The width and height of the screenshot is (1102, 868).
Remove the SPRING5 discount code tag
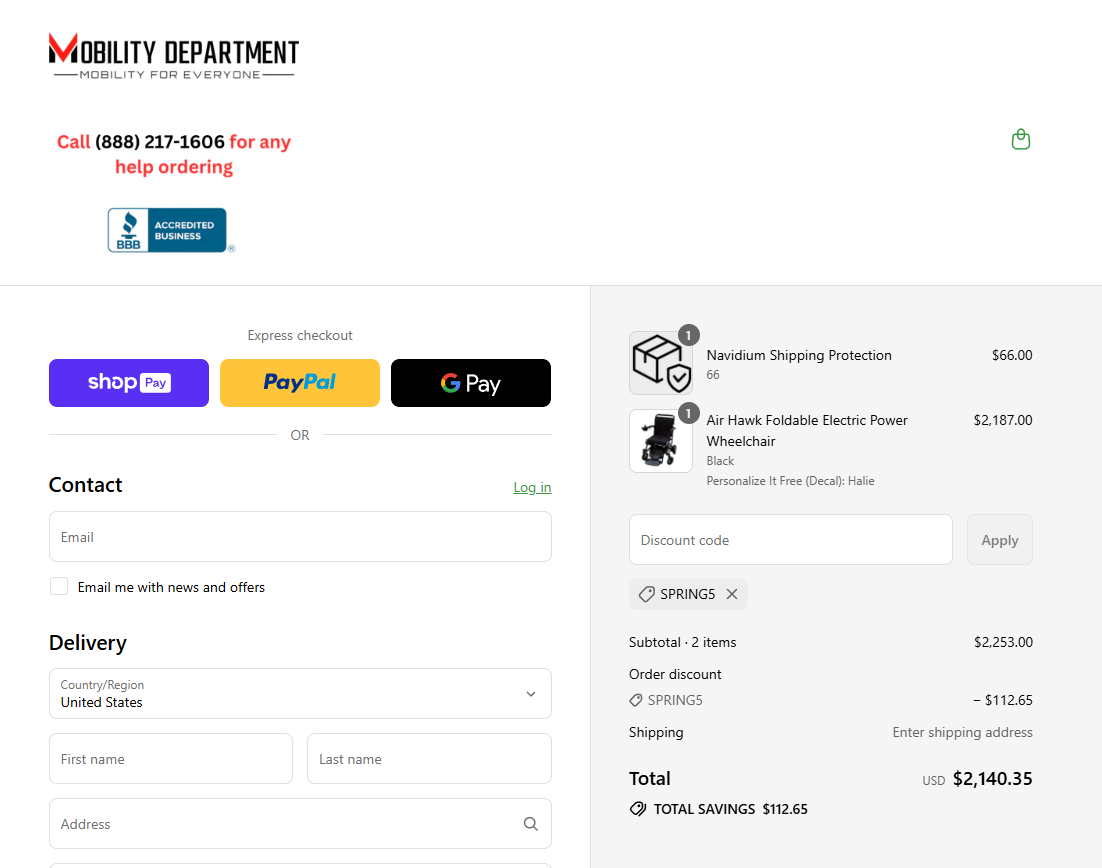tap(732, 594)
